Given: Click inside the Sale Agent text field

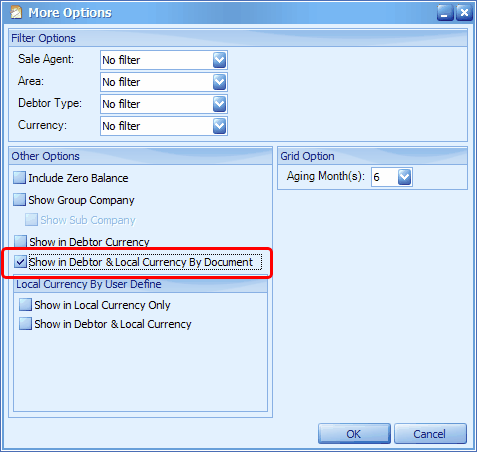Looking at the screenshot, I should click(x=157, y=60).
